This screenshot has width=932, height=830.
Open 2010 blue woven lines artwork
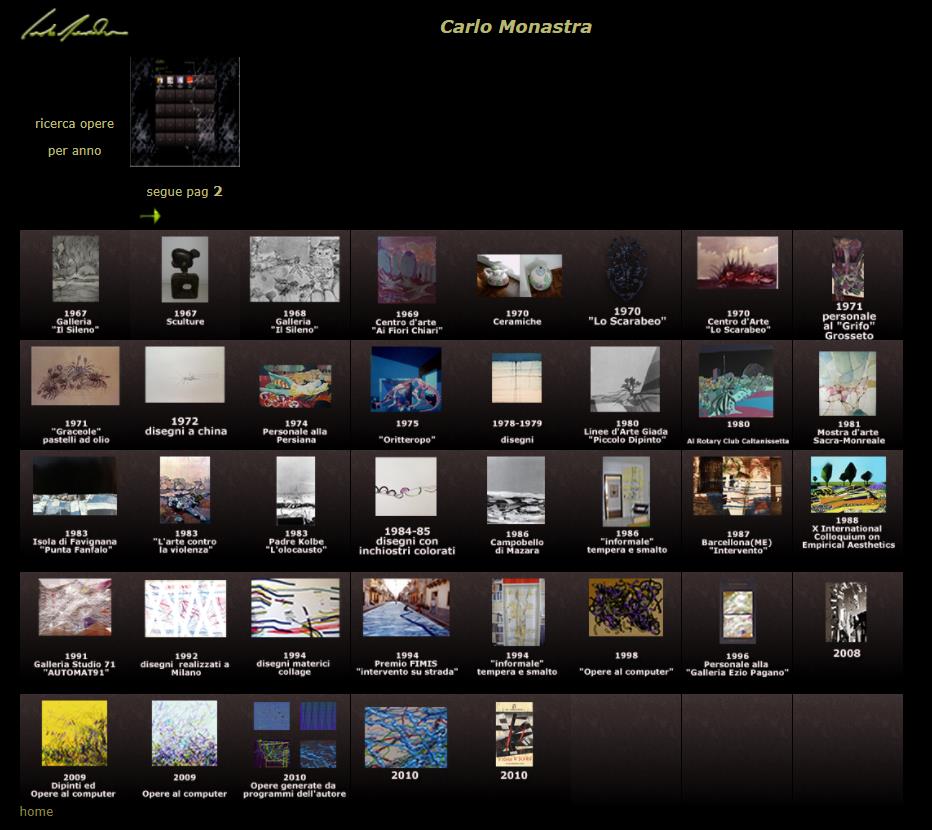(406, 737)
